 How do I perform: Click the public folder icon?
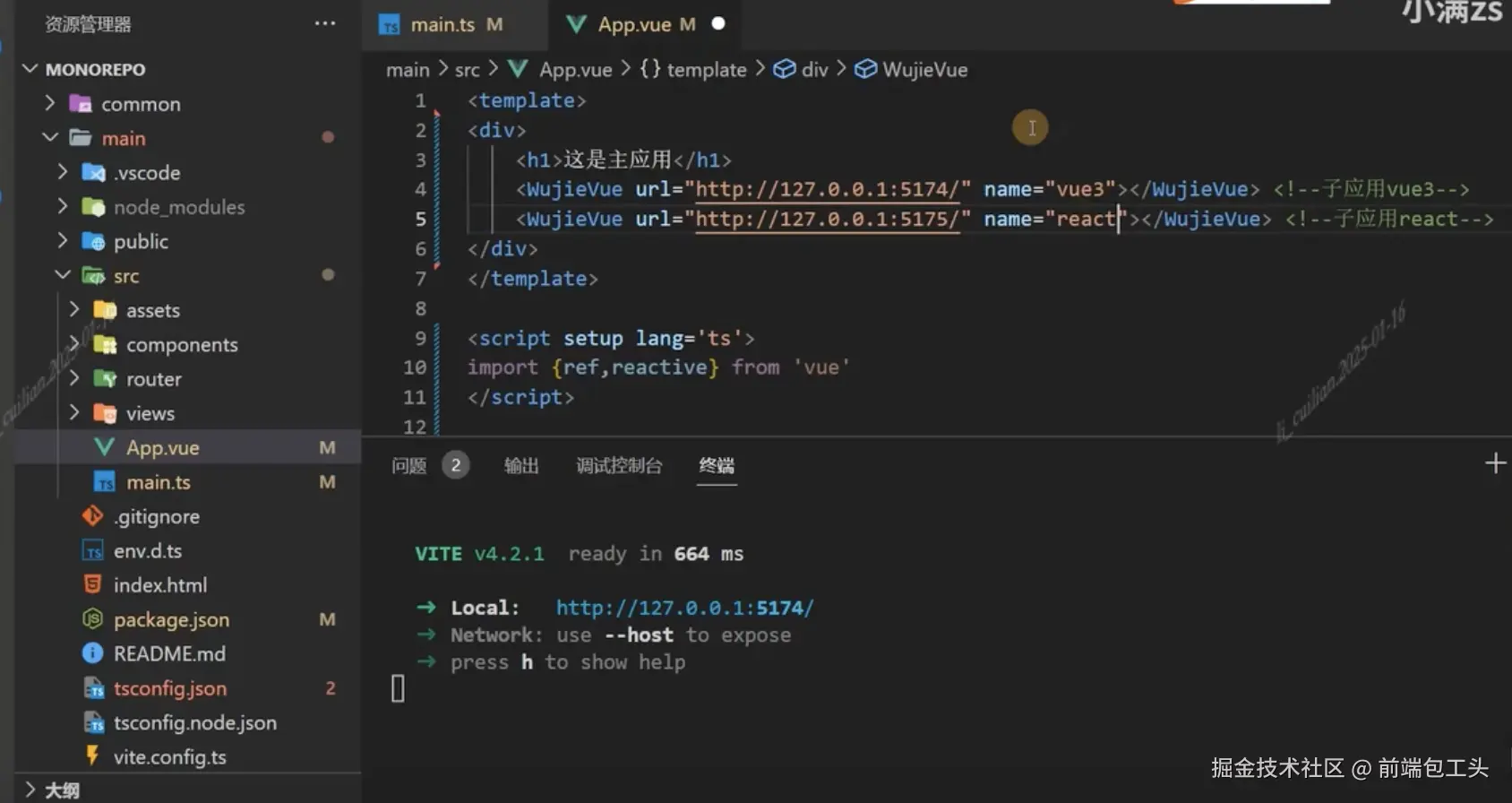pyautogui.click(x=93, y=241)
